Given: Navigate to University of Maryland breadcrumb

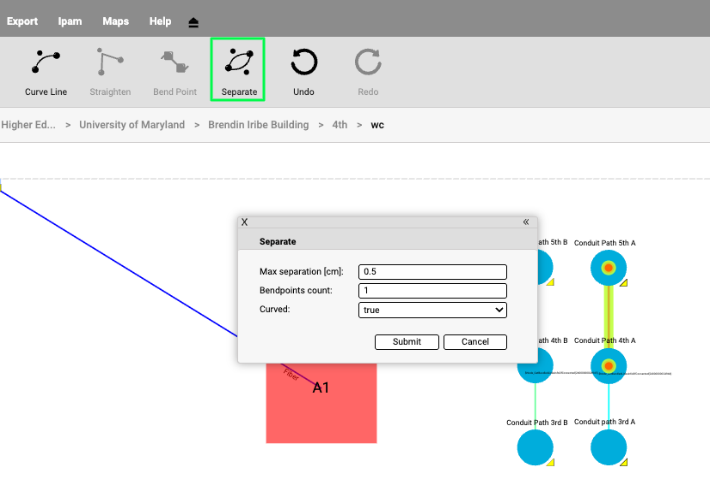Looking at the screenshot, I should (132, 125).
